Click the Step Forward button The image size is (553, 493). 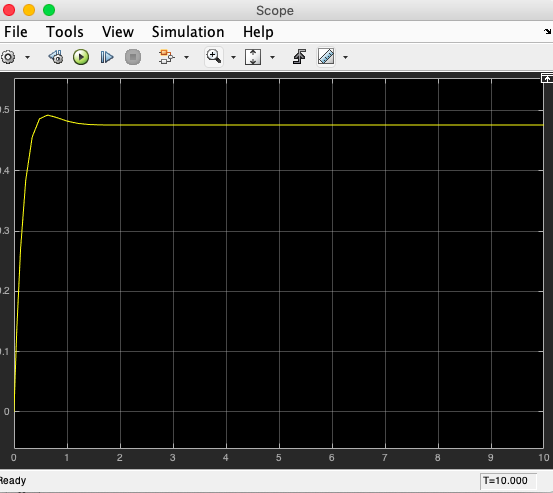[x=107, y=57]
